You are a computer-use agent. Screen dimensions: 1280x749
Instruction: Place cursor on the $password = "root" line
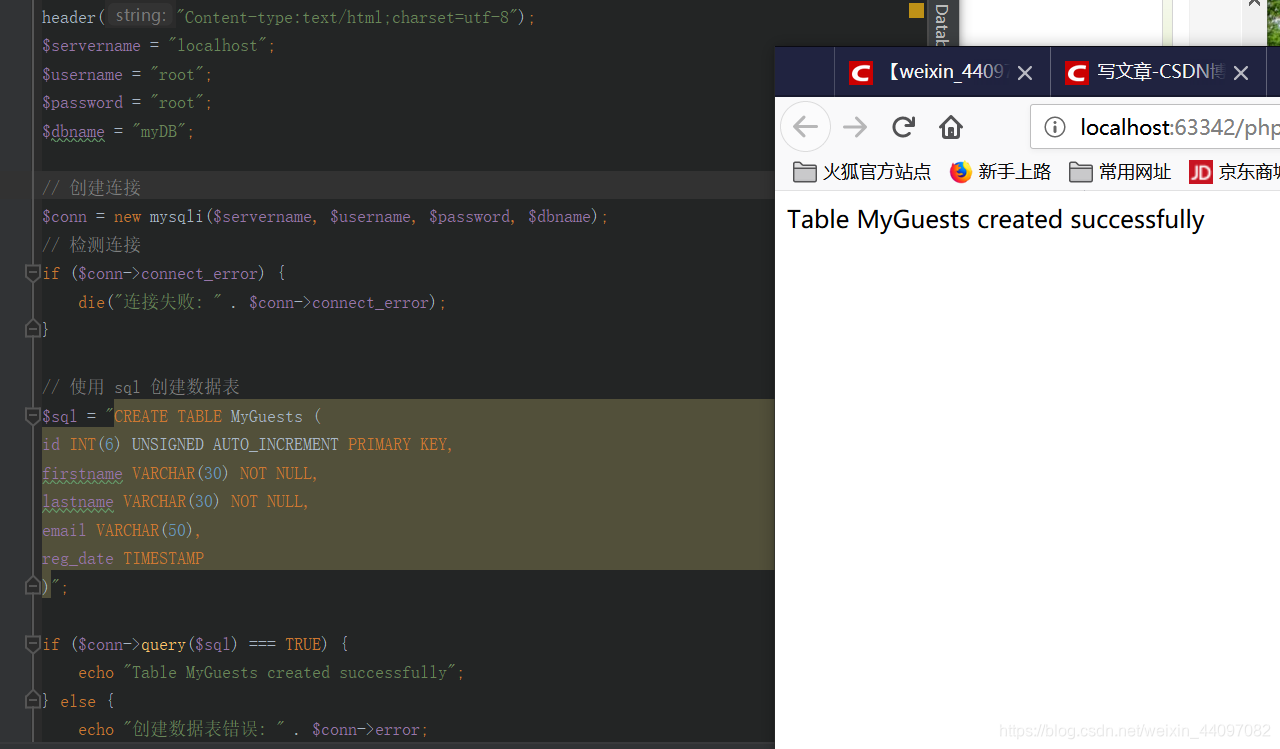coord(127,103)
